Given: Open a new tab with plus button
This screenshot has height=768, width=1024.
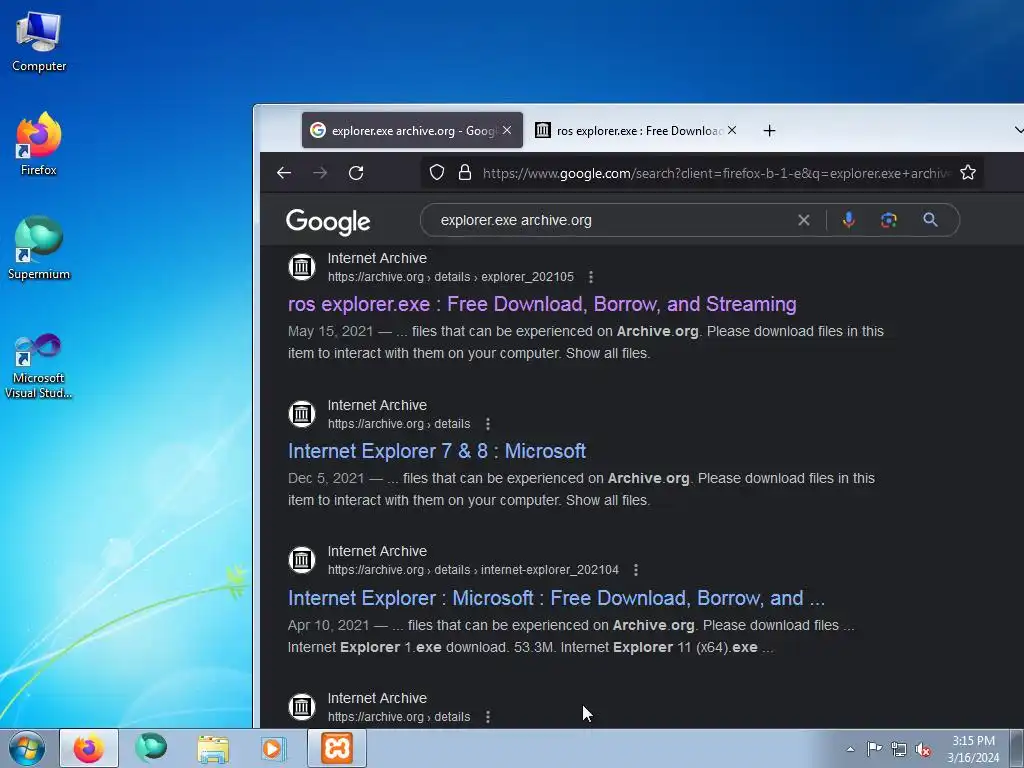Looking at the screenshot, I should 769,131.
